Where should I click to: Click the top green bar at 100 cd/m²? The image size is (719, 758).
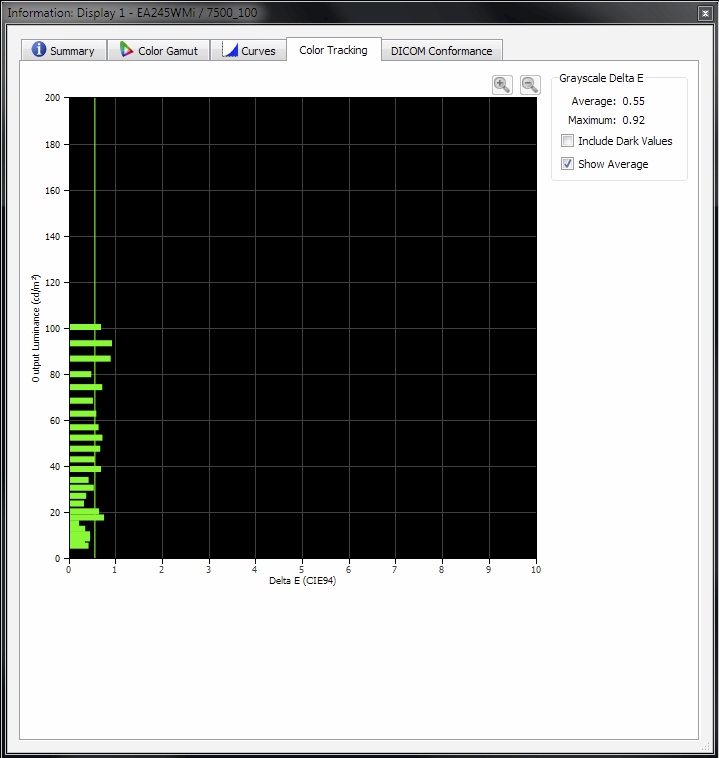pos(86,327)
